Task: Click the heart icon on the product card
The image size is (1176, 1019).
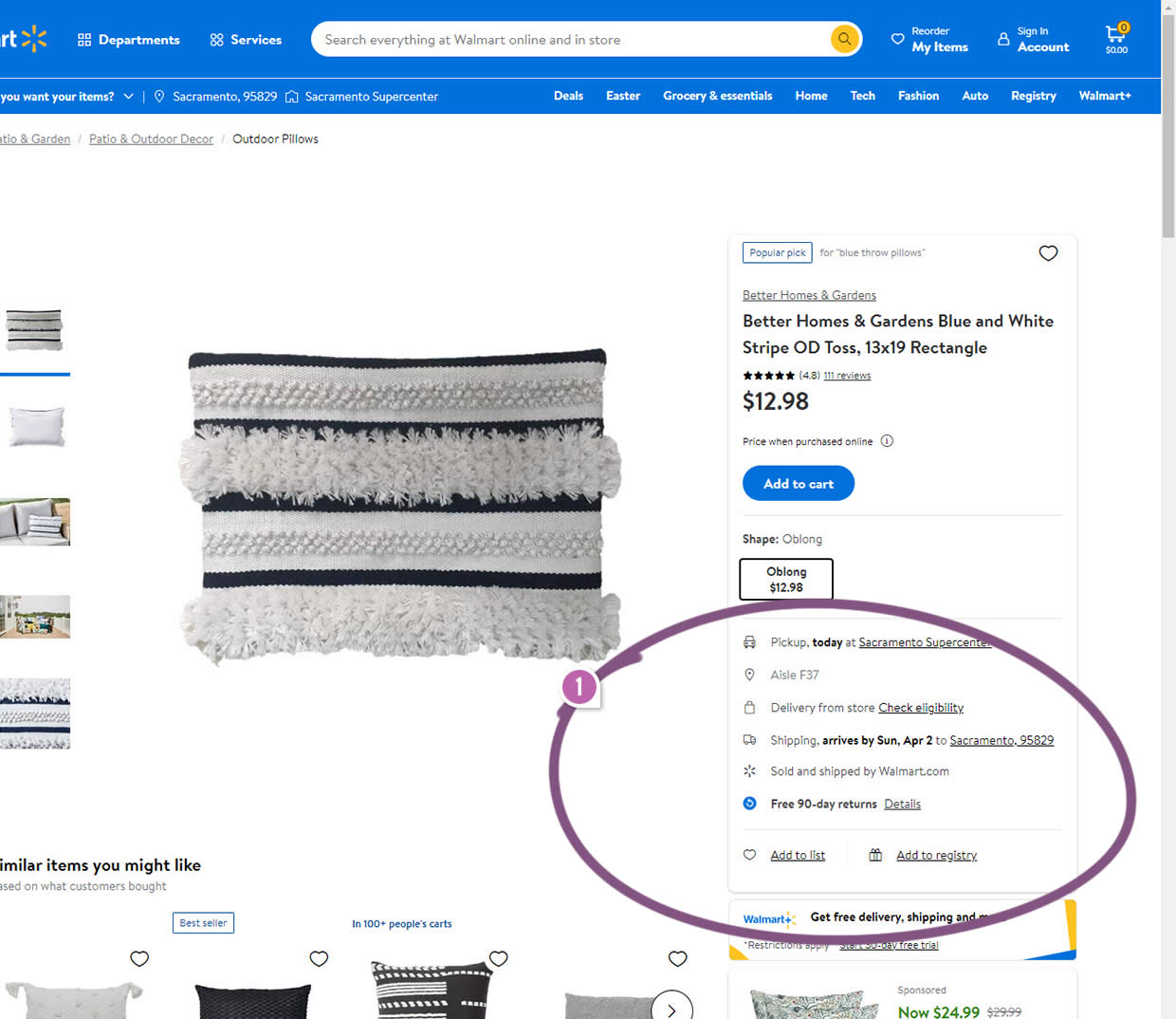Action: coord(1048,253)
